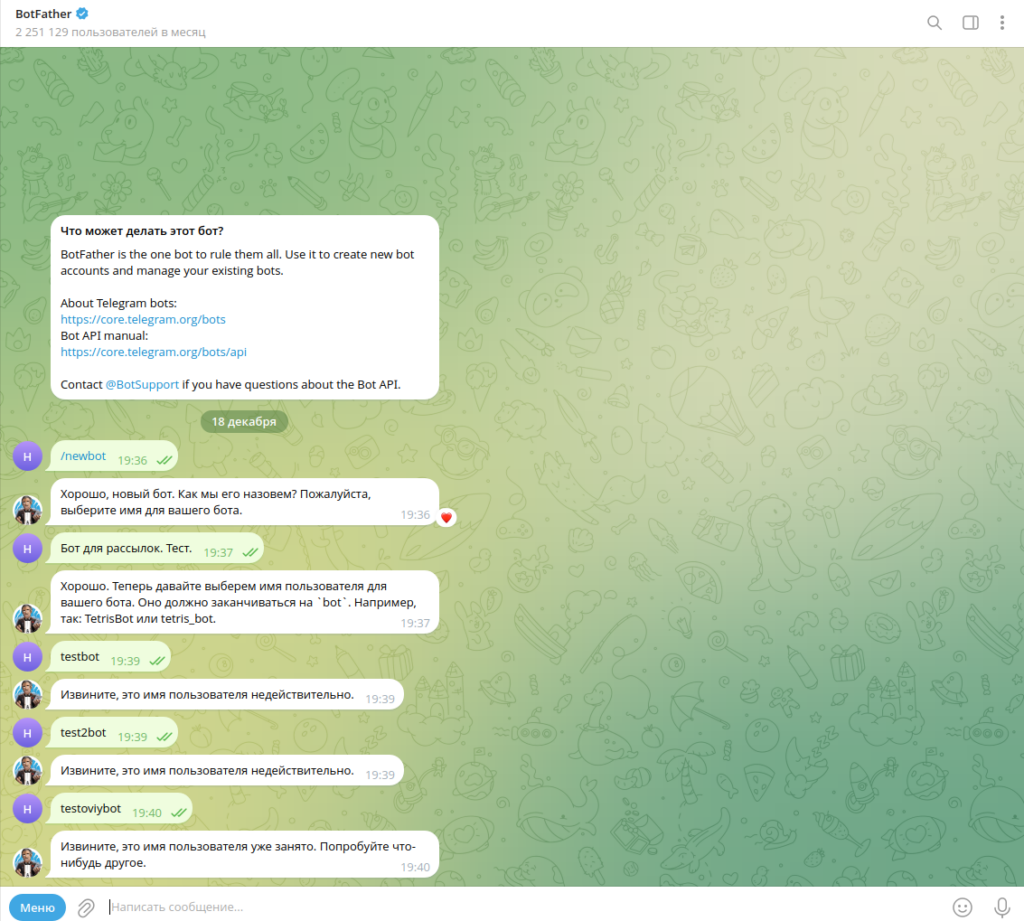The image size is (1024, 921).
Task: Open the emoji picker smiley icon
Action: (x=963, y=907)
